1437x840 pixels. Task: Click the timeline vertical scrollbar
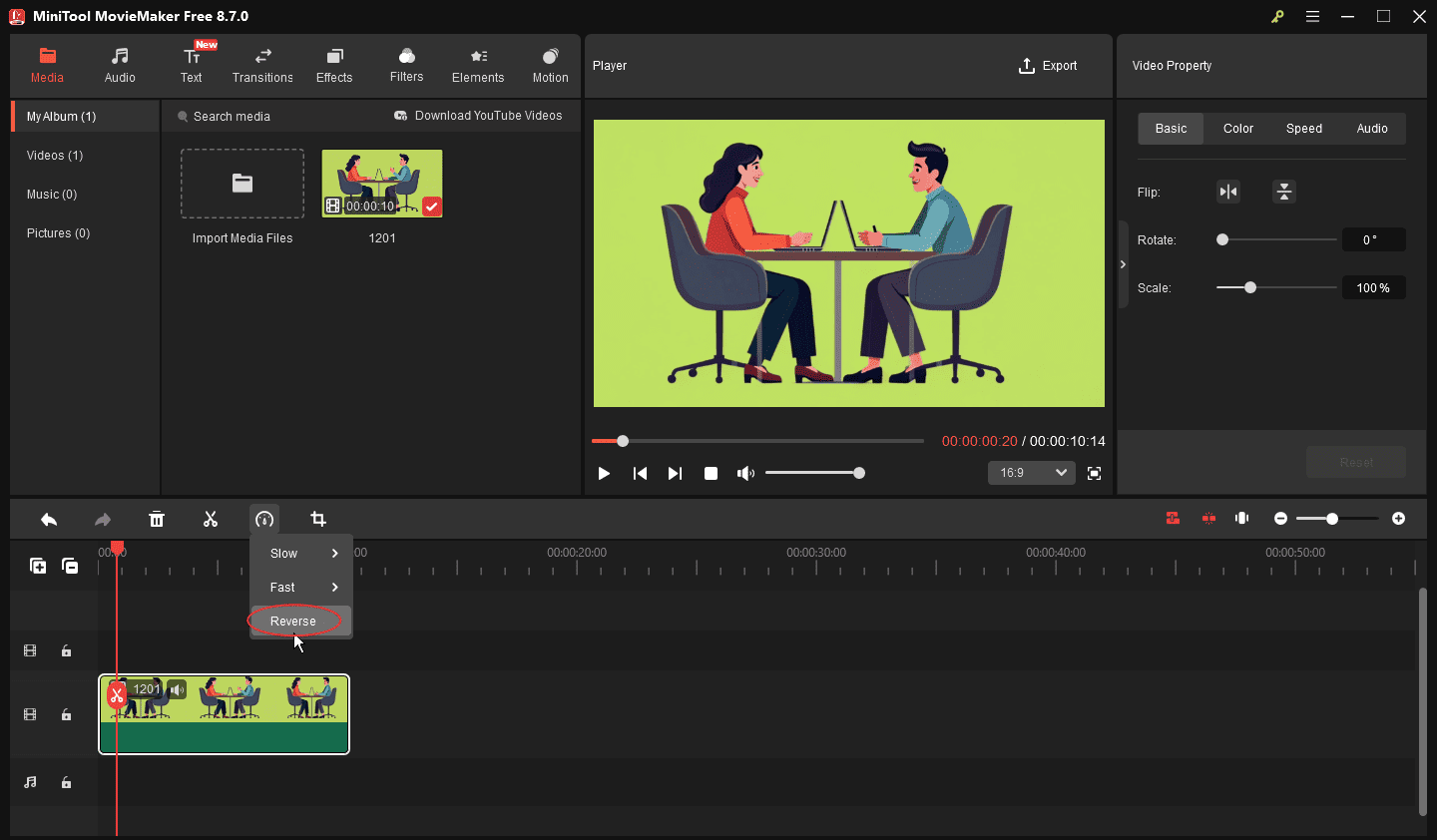pos(1422,702)
